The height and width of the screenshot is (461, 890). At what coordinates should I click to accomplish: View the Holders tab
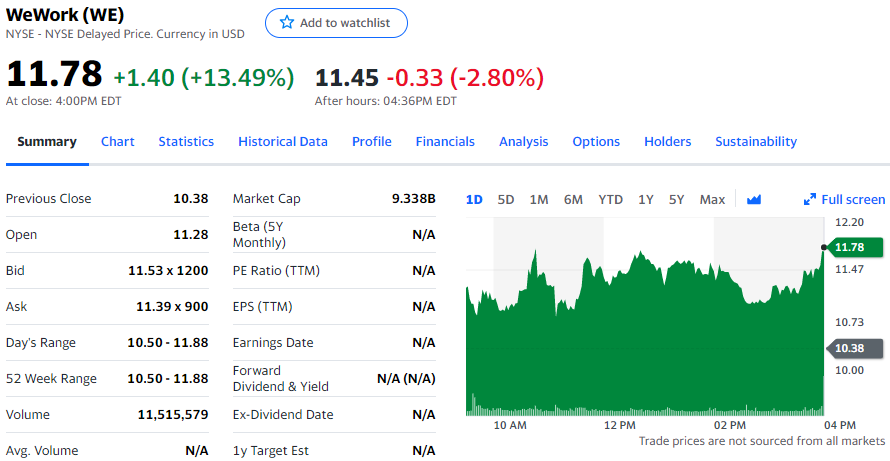click(x=668, y=141)
